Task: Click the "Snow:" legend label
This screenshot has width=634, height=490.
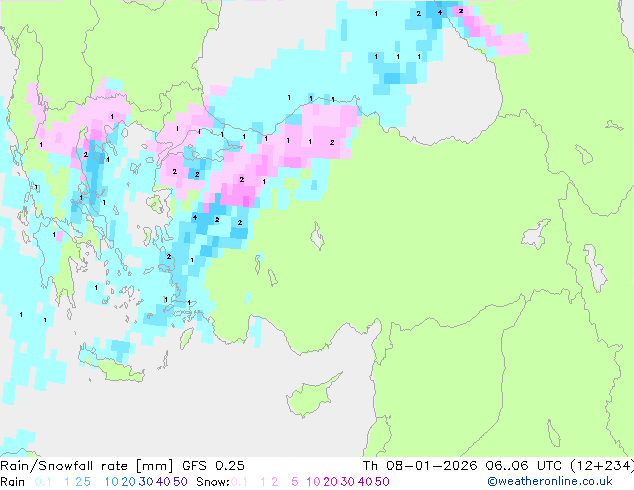Action: [x=213, y=482]
